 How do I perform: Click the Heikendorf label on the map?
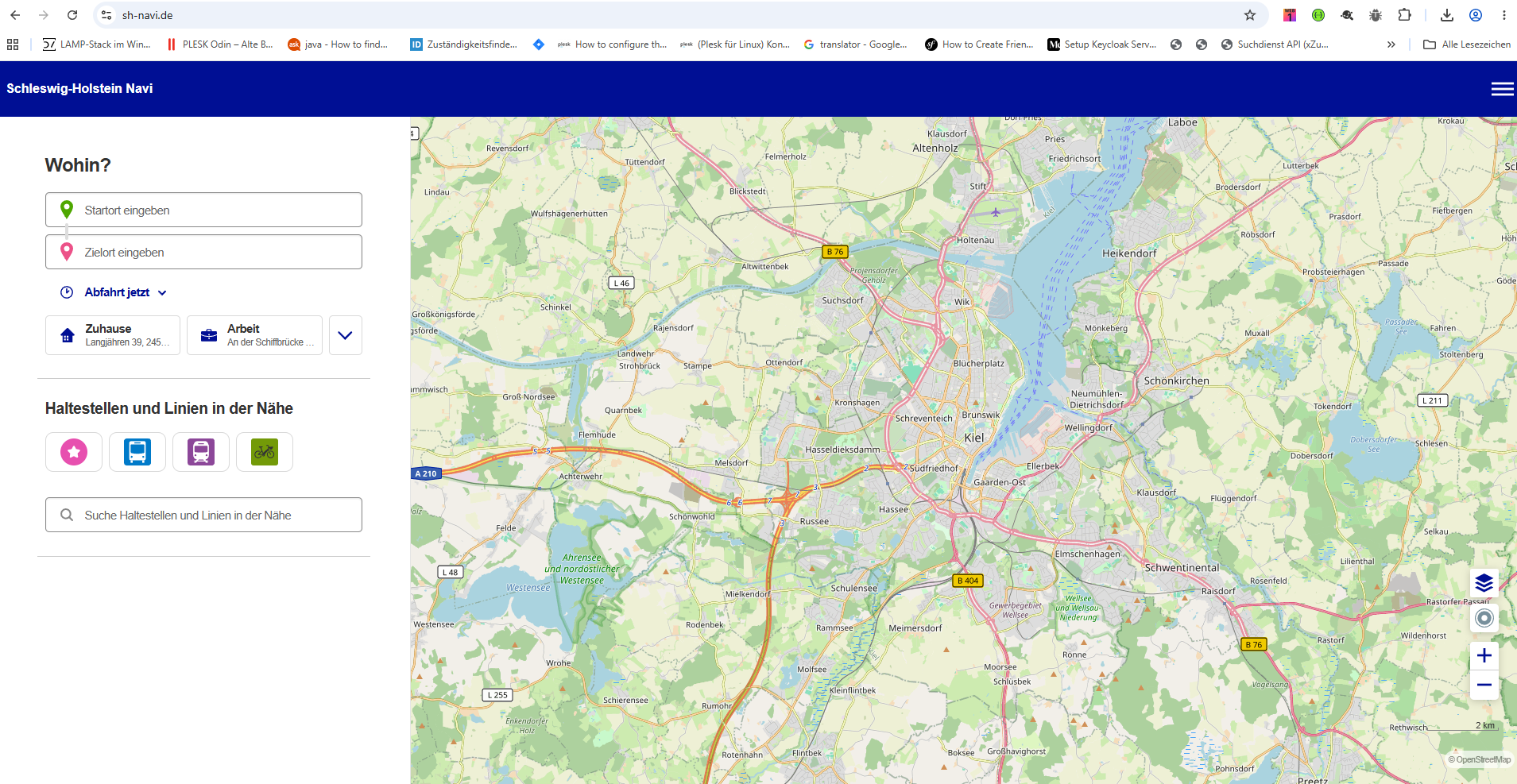(x=1129, y=253)
